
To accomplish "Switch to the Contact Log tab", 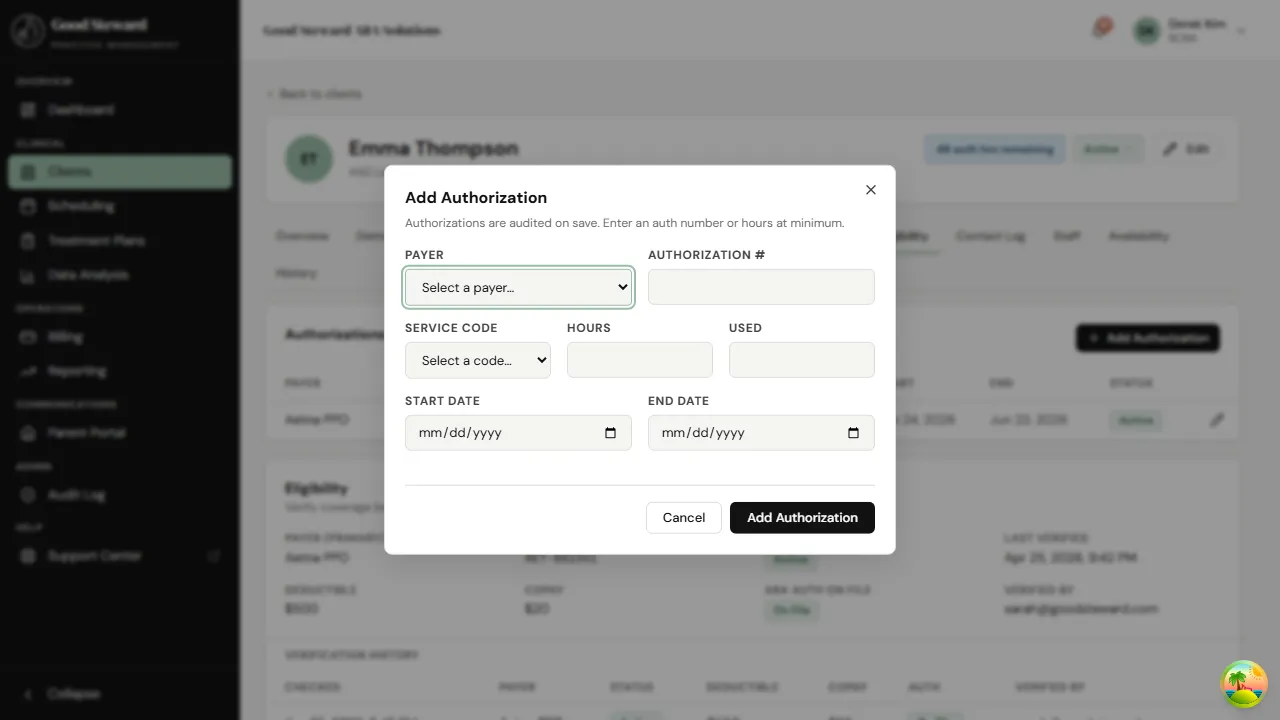I will 990,236.
